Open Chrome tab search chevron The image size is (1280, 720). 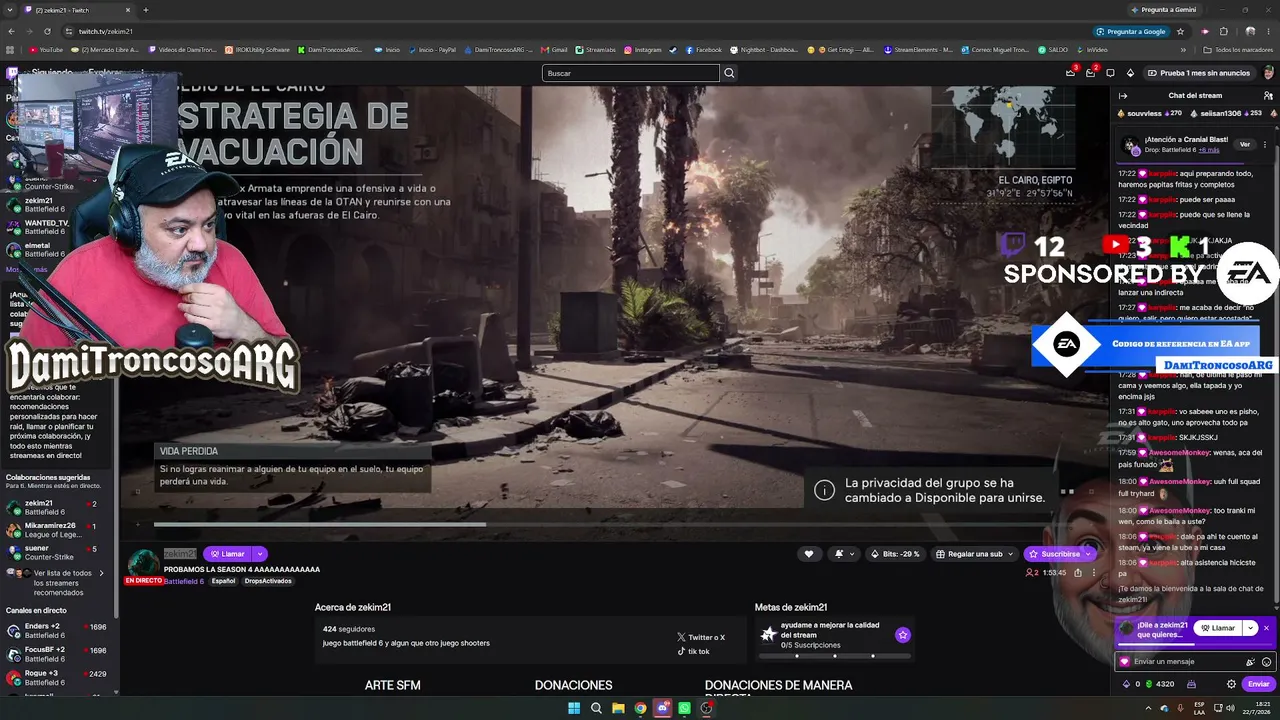pyautogui.click(x=10, y=10)
